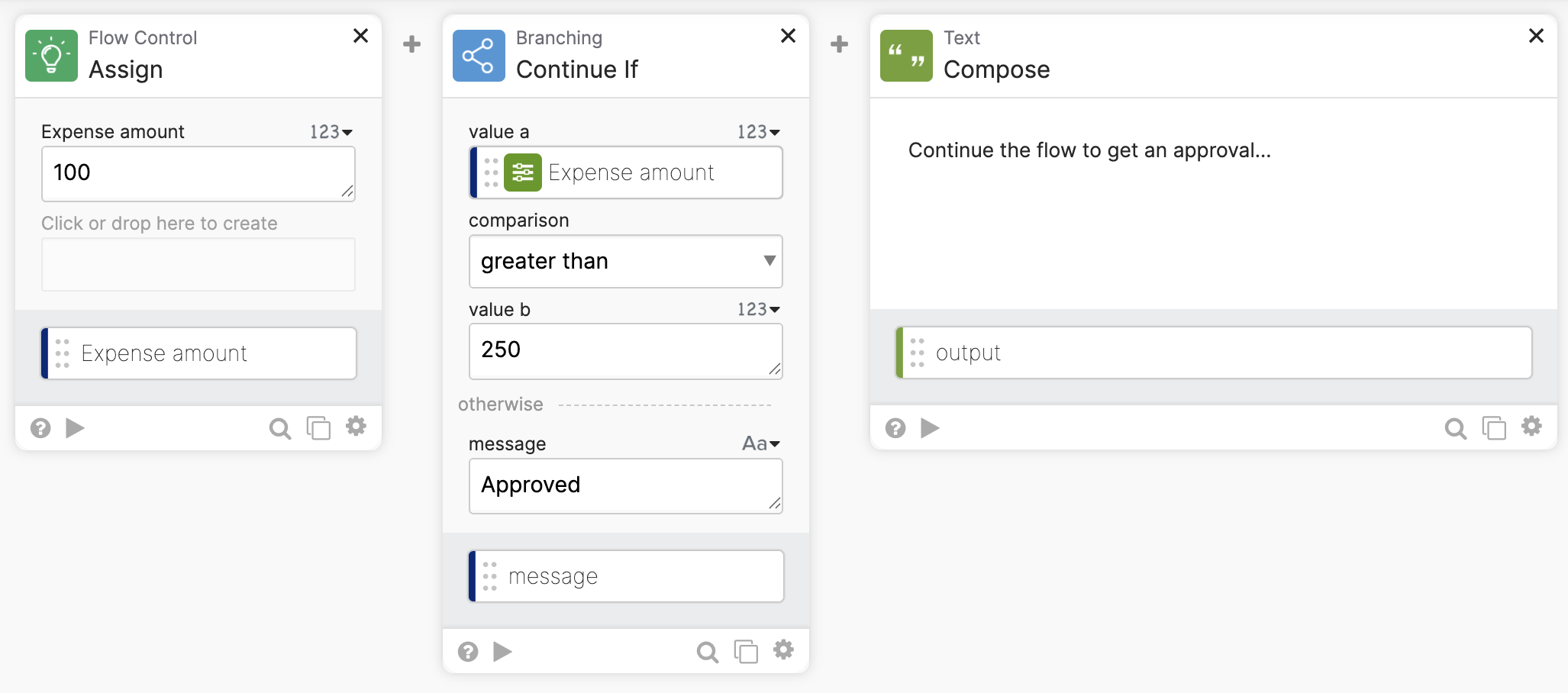The height and width of the screenshot is (693, 1568).
Task: Run the Compose card with play button
Action: point(930,428)
